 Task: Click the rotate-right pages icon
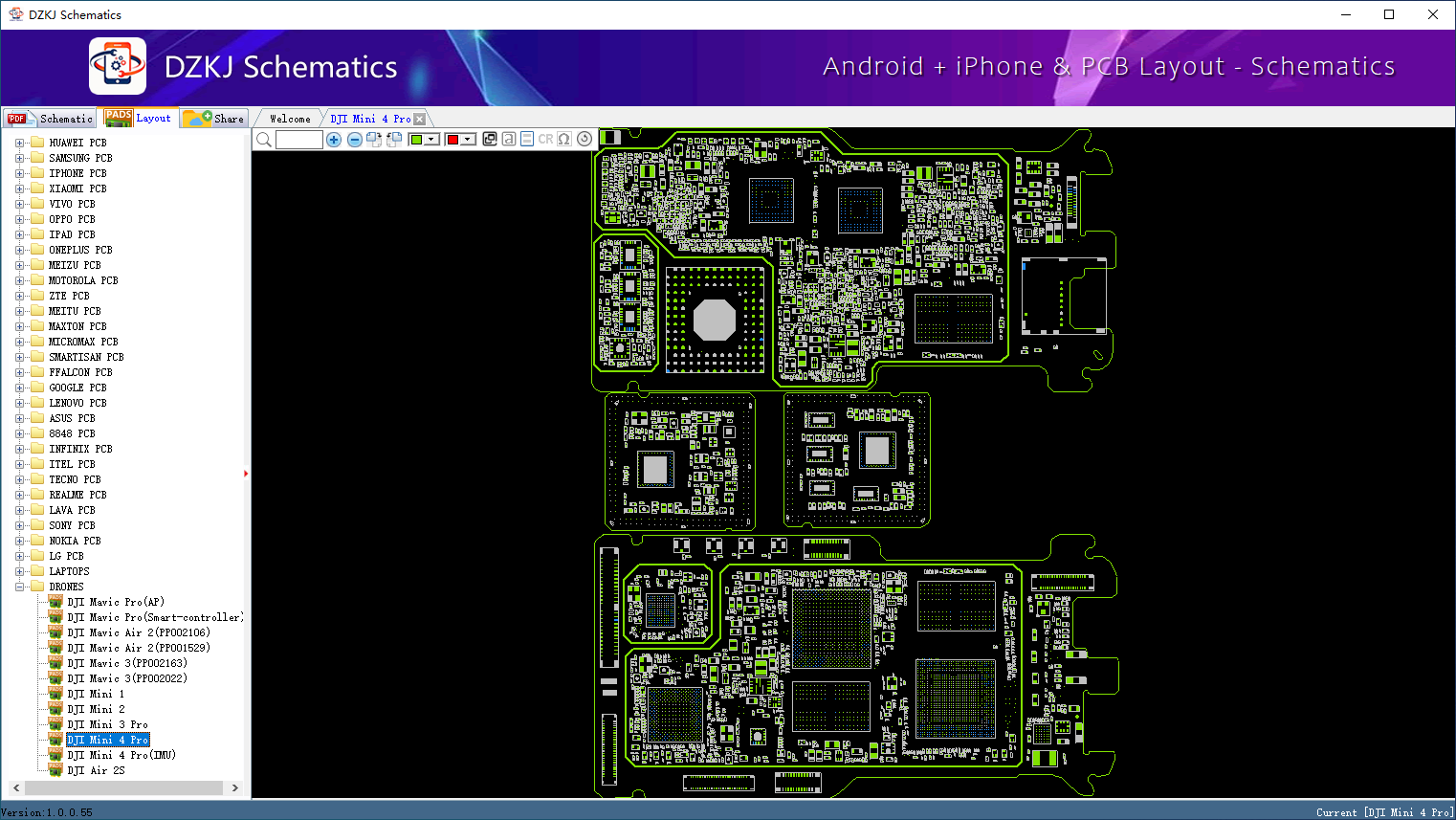pos(374,140)
